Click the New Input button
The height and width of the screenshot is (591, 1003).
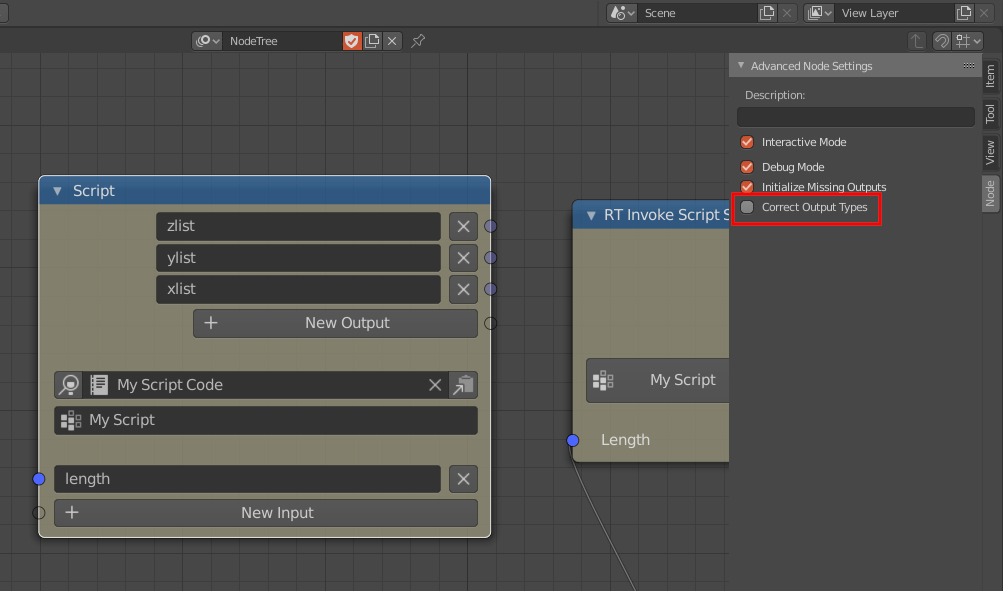pos(265,512)
